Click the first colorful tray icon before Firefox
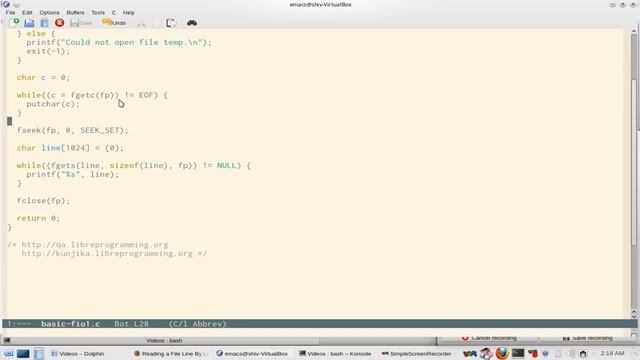This screenshot has width=640, height=360. point(470,353)
